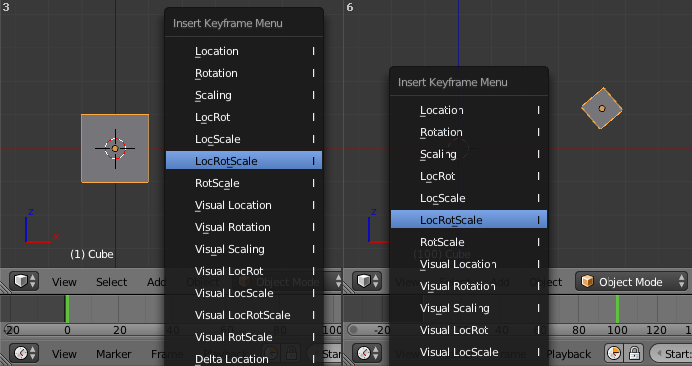Open timeline editor type clock icon, left screenshot
The width and height of the screenshot is (692, 366).
click(24, 353)
